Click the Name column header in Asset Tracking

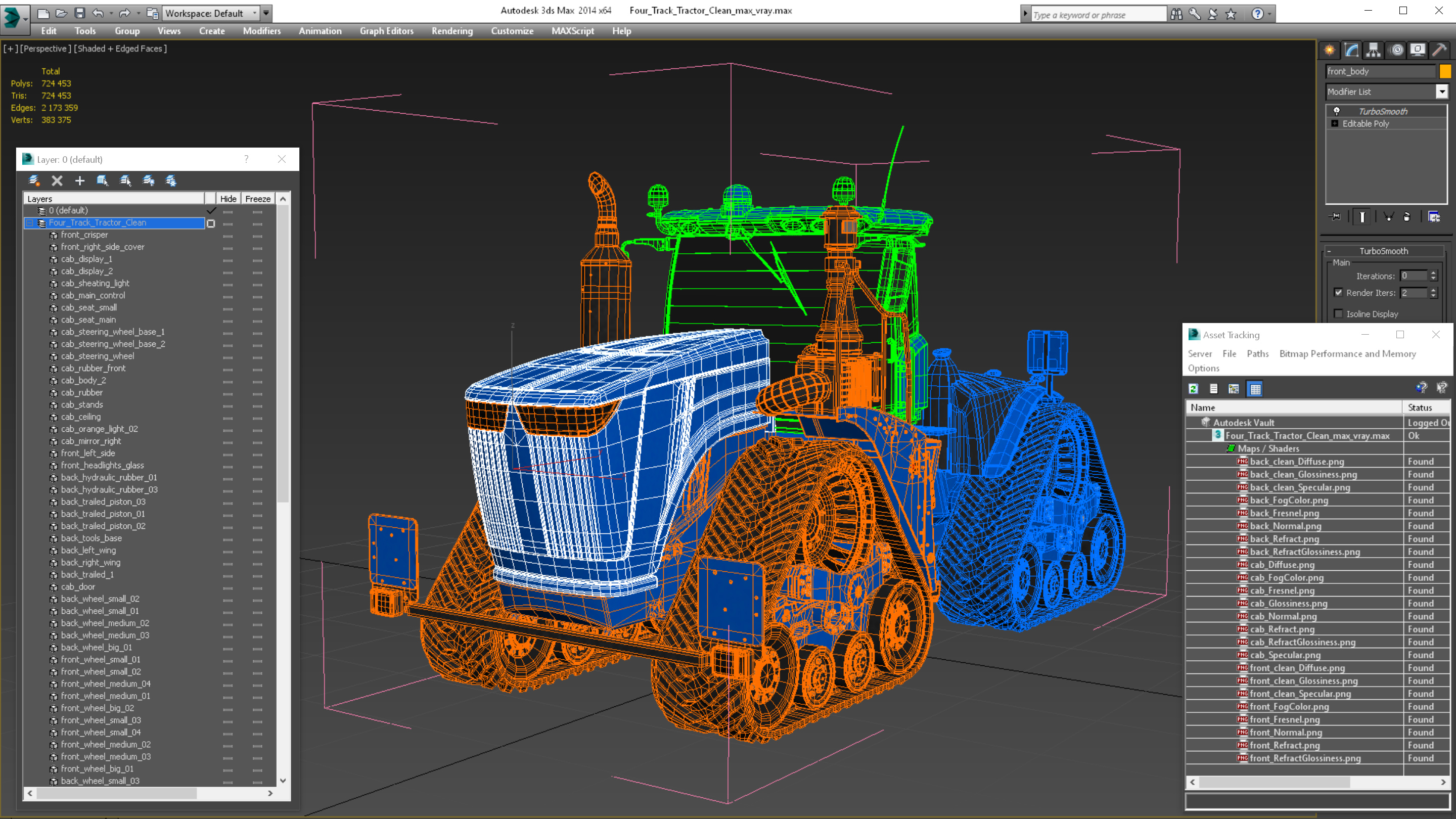pos(1294,407)
